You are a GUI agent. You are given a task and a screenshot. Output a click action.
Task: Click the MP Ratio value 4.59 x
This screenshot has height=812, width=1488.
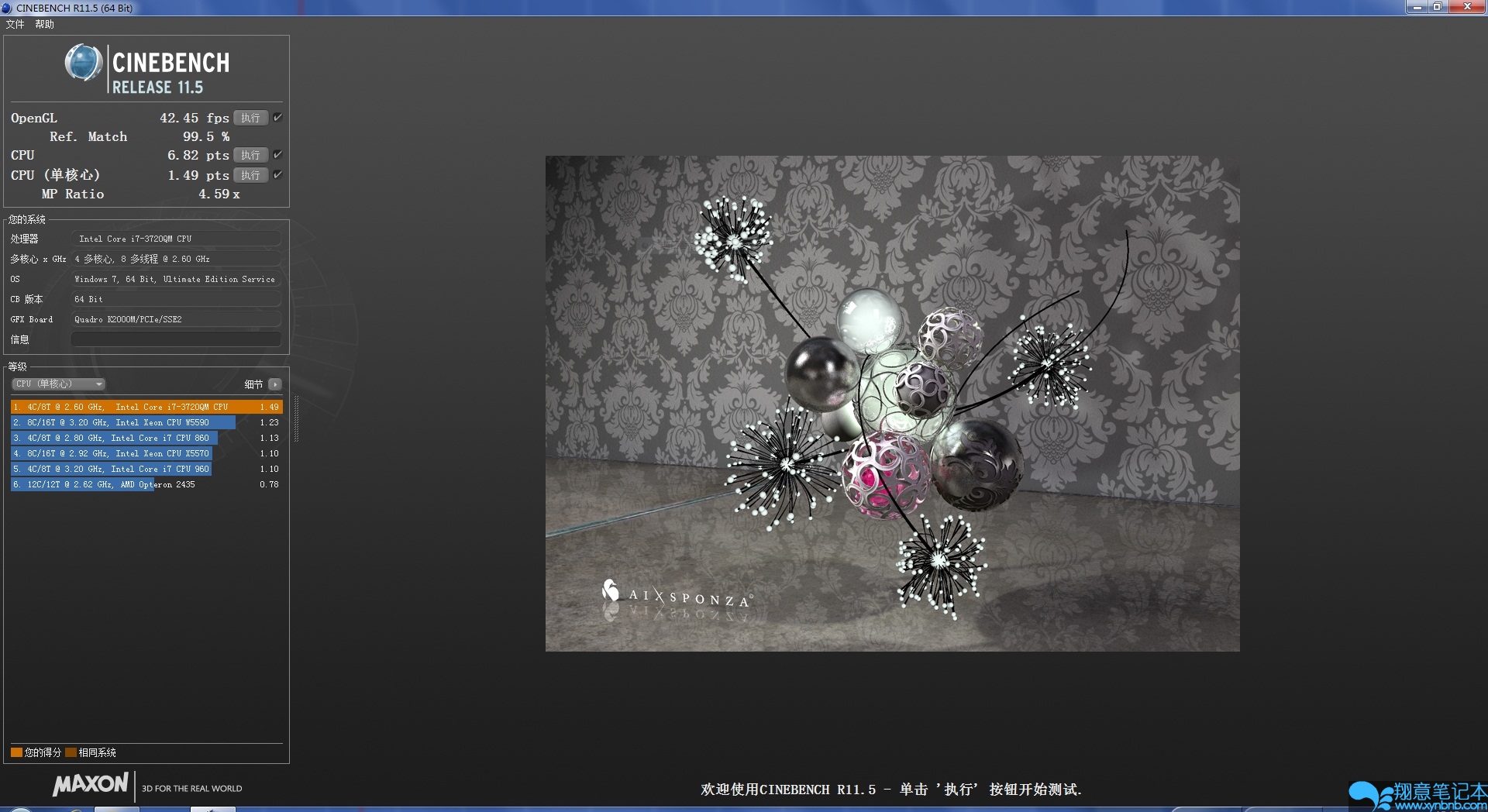(x=219, y=194)
